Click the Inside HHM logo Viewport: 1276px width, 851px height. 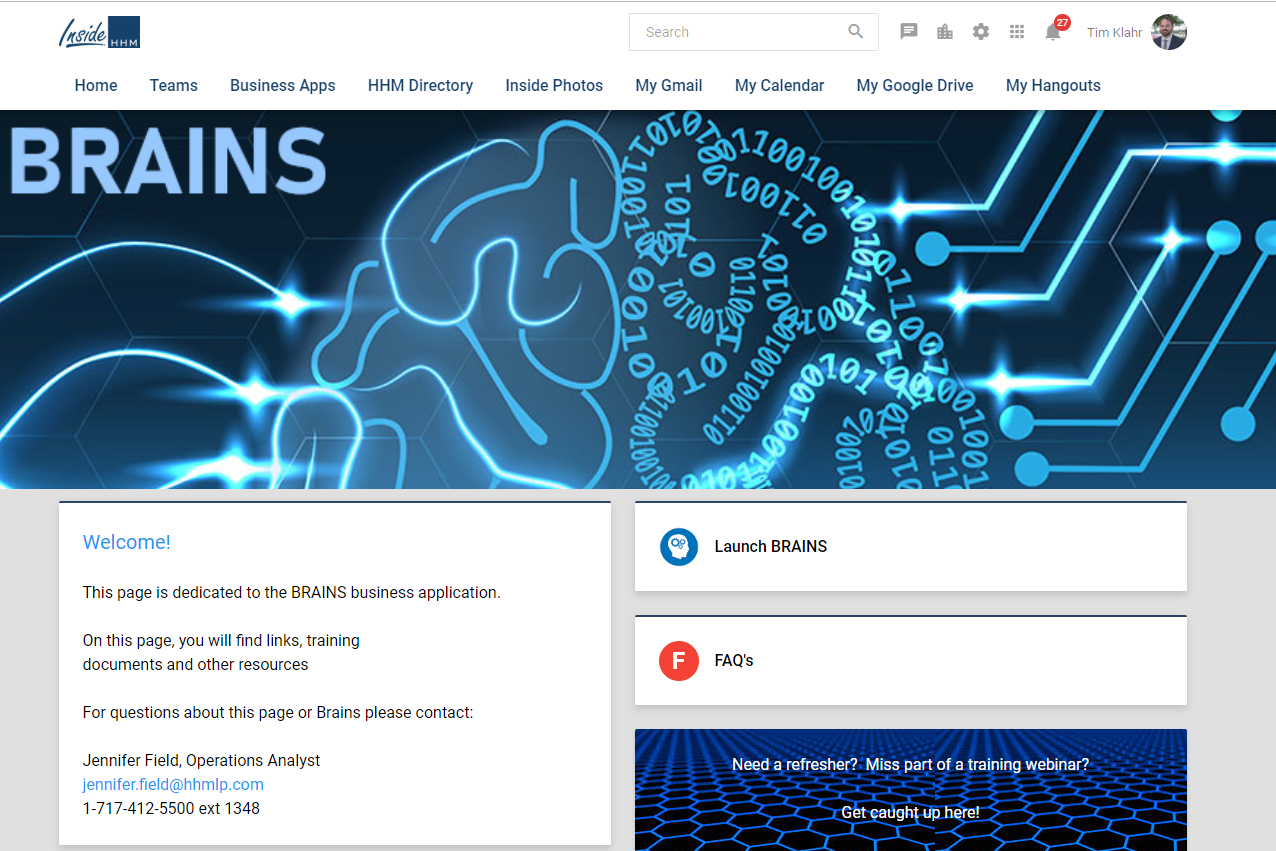click(x=99, y=32)
